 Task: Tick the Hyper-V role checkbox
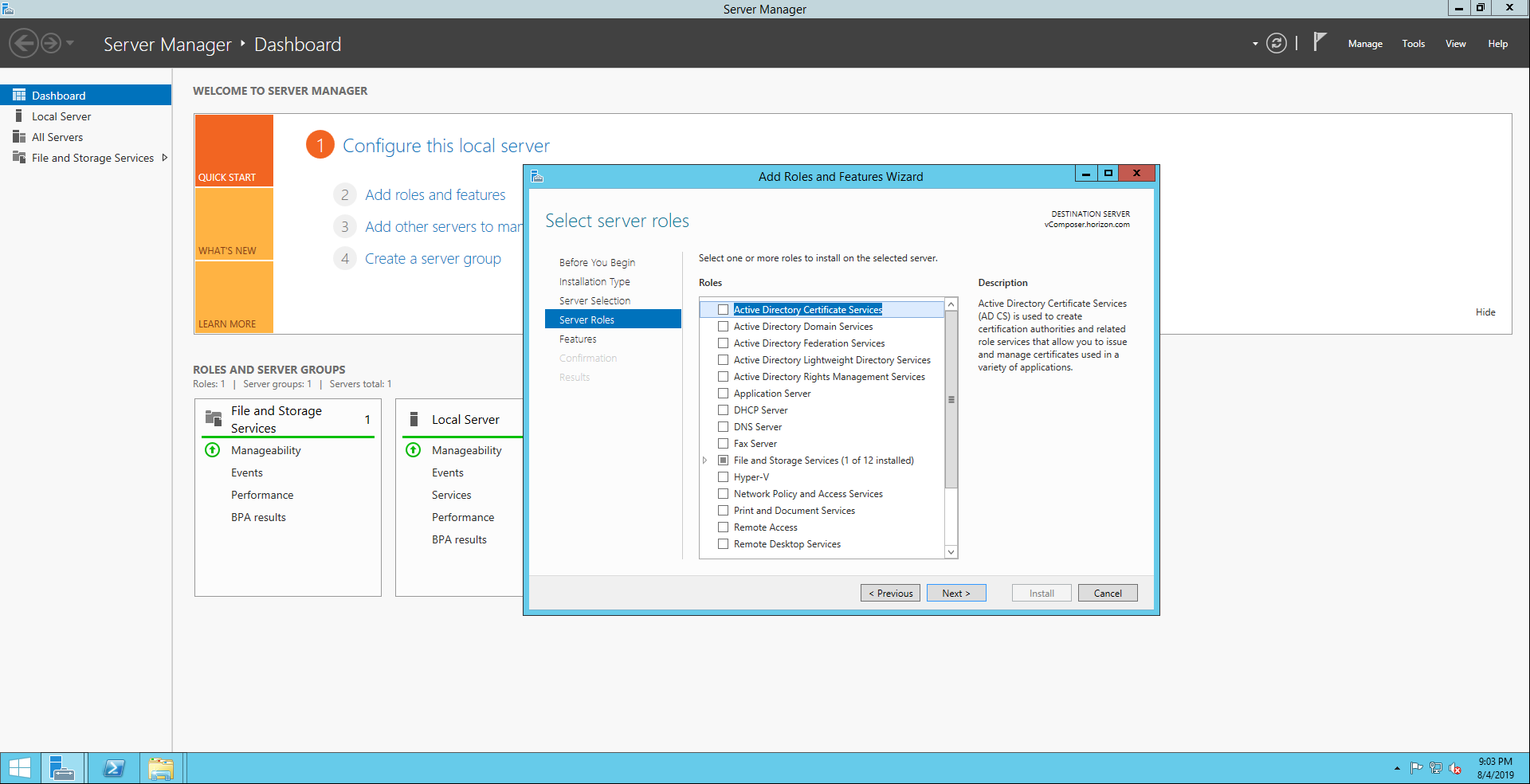point(723,477)
